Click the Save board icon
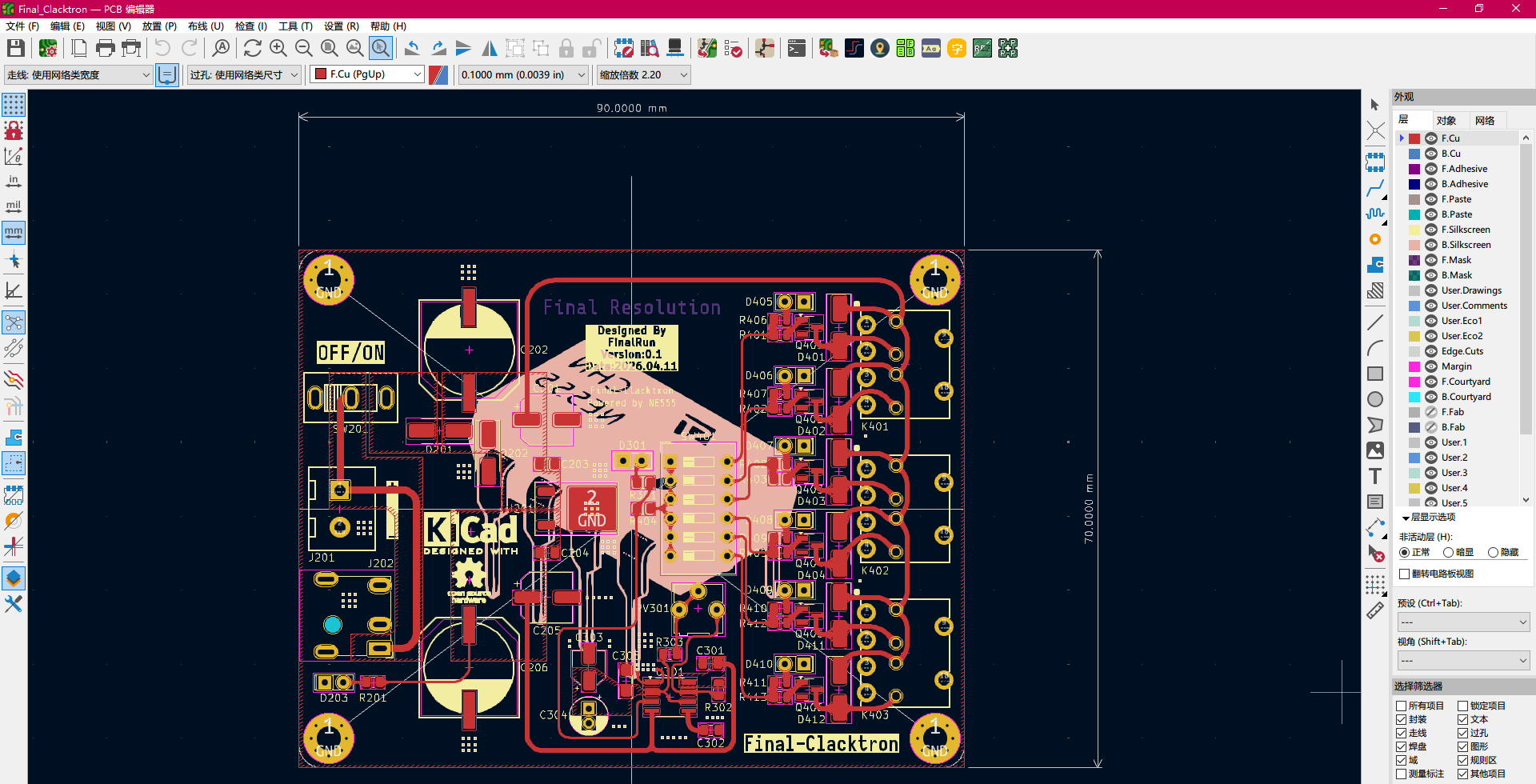The width and height of the screenshot is (1536, 784). pos(15,49)
